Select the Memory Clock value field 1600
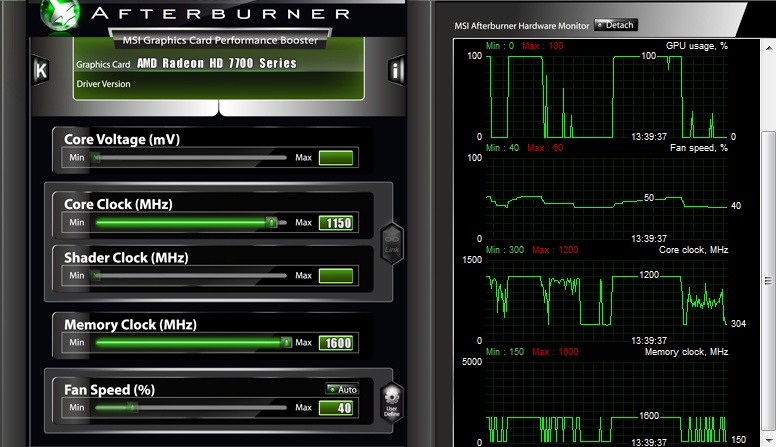Screen dimensions: 776x447 click(x=336, y=343)
